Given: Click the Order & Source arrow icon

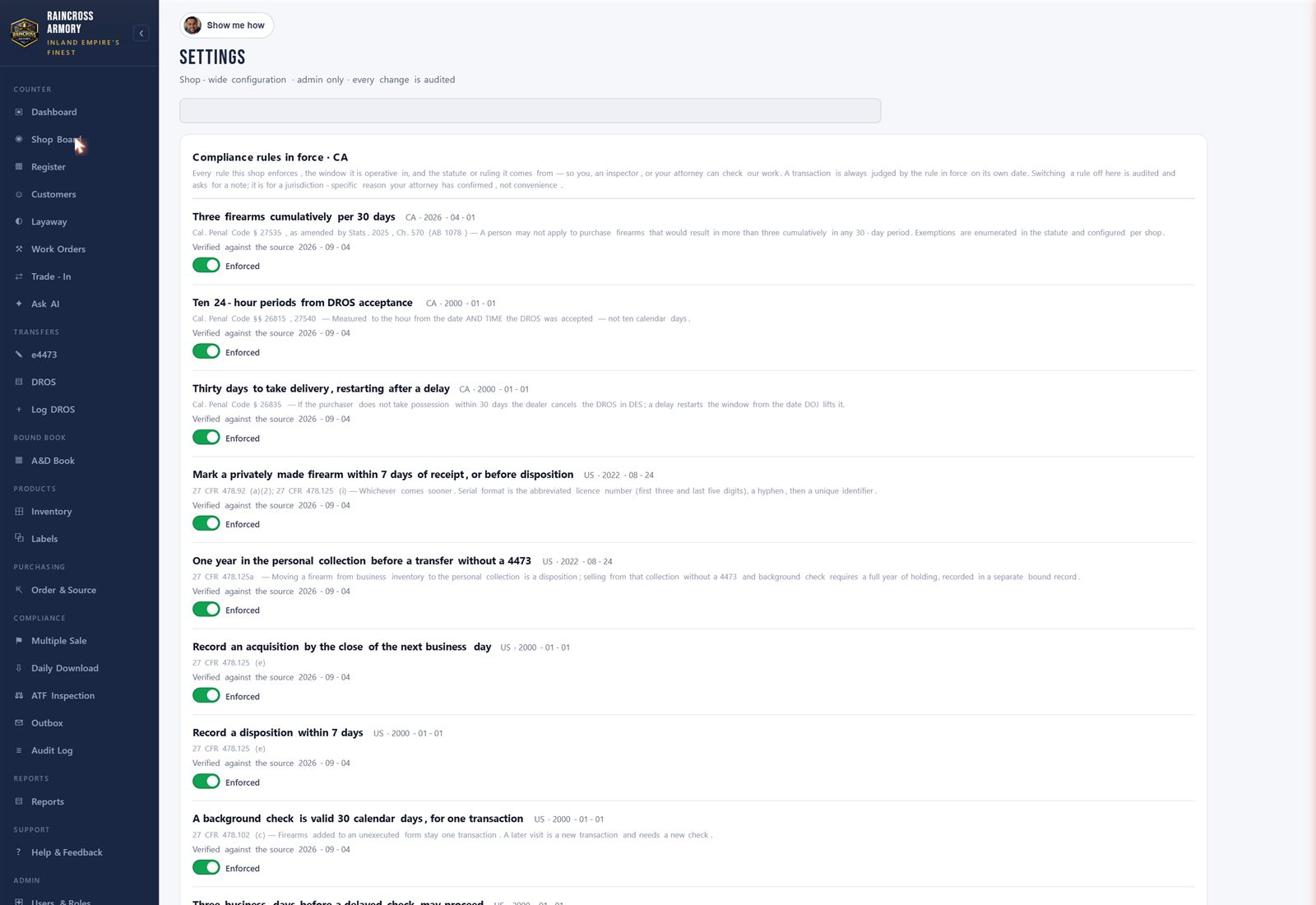Looking at the screenshot, I should (19, 590).
